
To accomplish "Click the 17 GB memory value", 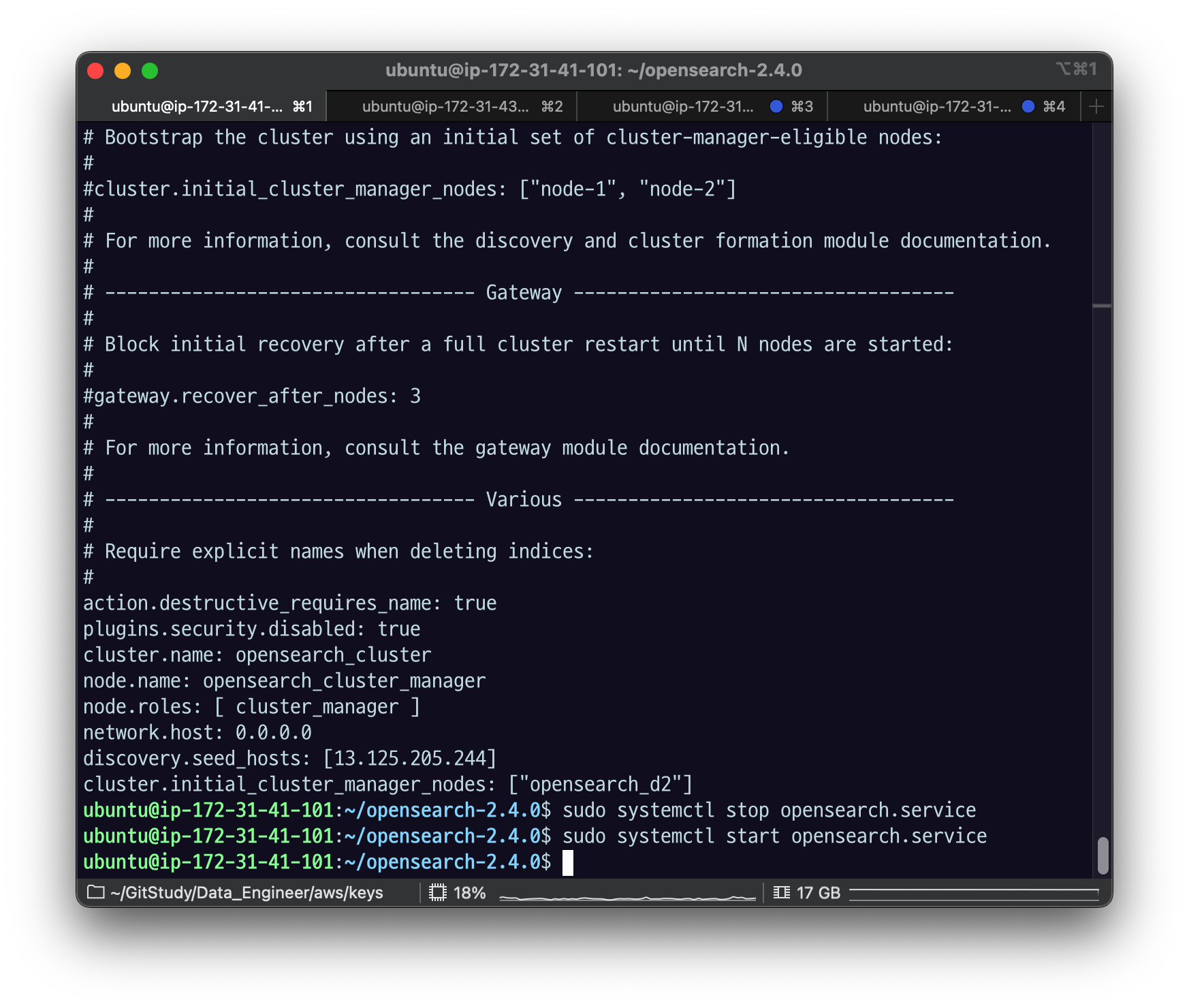I will tap(819, 893).
